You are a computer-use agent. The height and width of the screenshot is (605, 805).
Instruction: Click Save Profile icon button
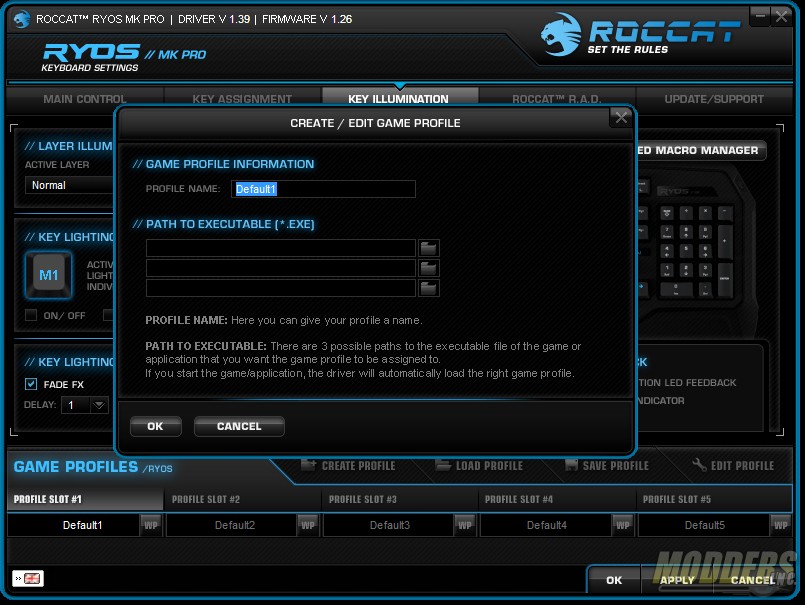click(607, 465)
